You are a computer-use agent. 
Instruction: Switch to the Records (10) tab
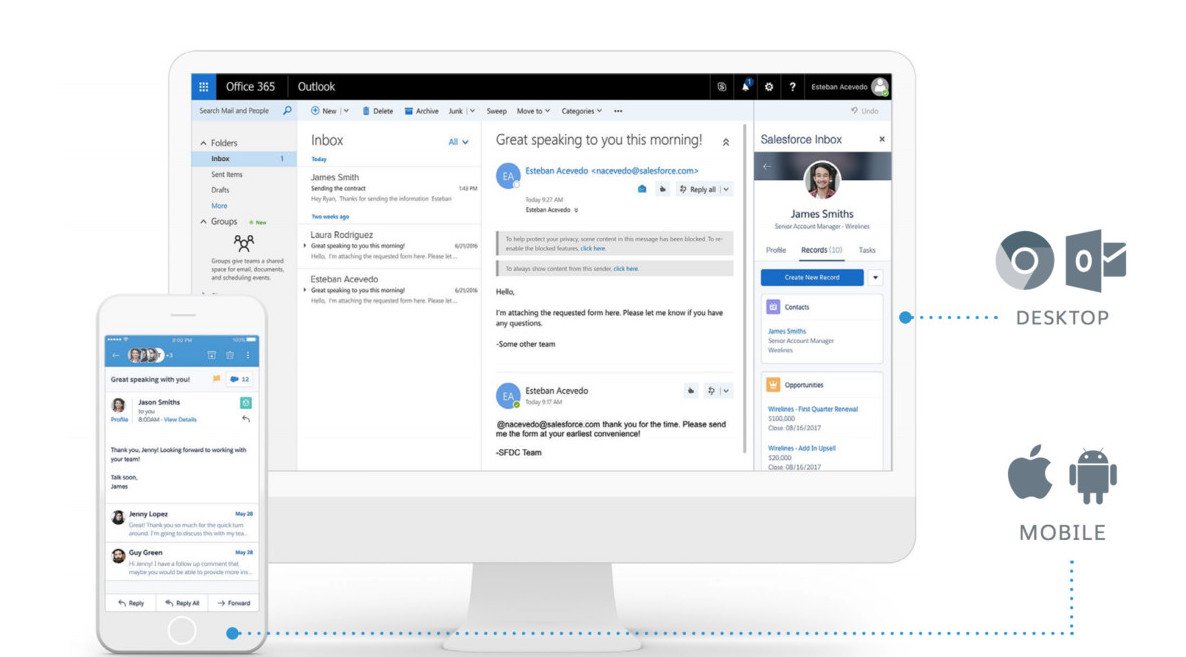821,249
